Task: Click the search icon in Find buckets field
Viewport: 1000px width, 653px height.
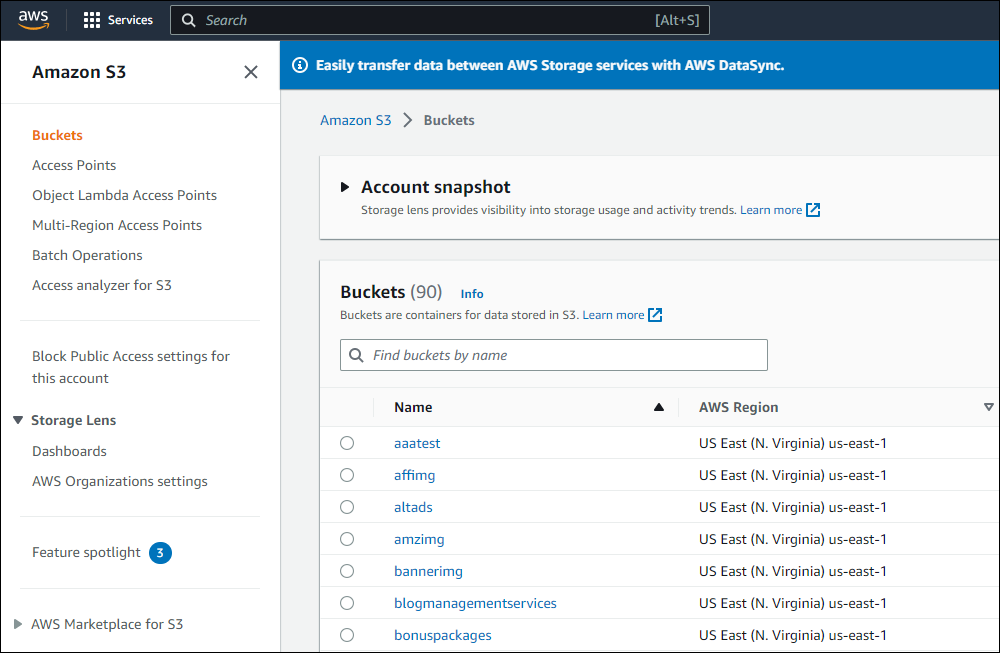Action: click(x=357, y=355)
